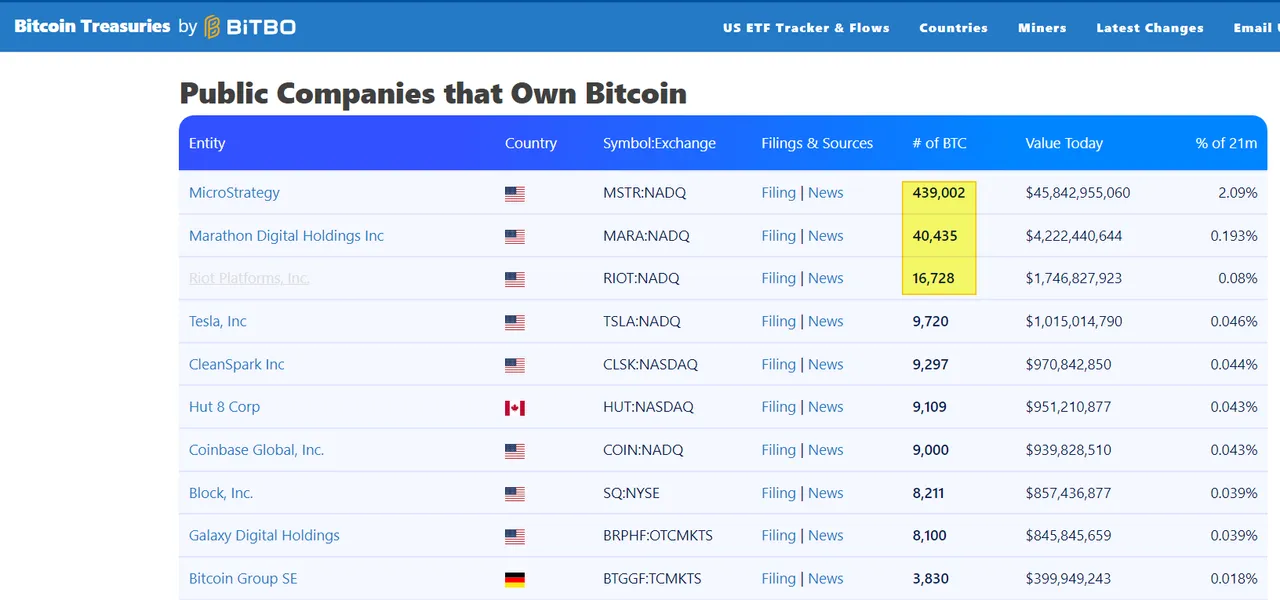Click the BiTBO logo icon in header

point(212,27)
